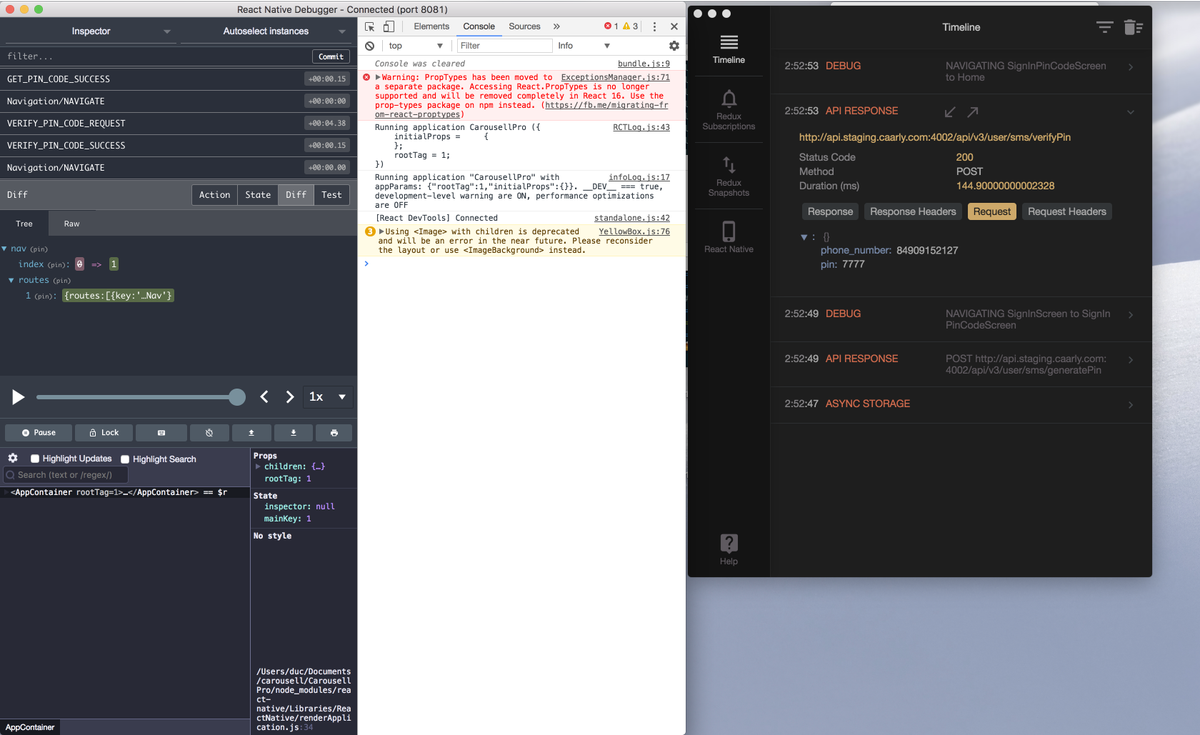This screenshot has height=735, width=1200.
Task: Show the Response tab in API details
Action: point(830,211)
